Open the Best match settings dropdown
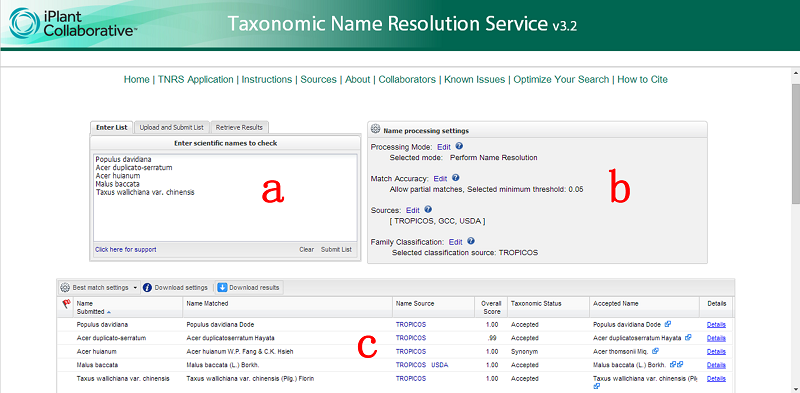Image resolution: width=800 pixels, height=393 pixels. (99, 287)
